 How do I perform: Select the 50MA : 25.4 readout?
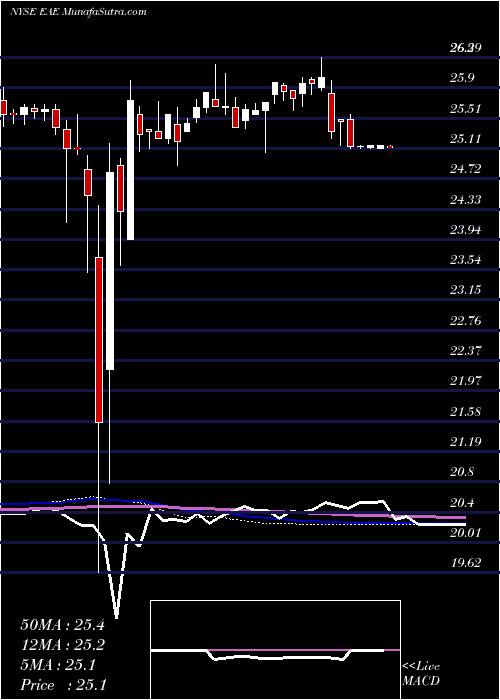click(62, 625)
